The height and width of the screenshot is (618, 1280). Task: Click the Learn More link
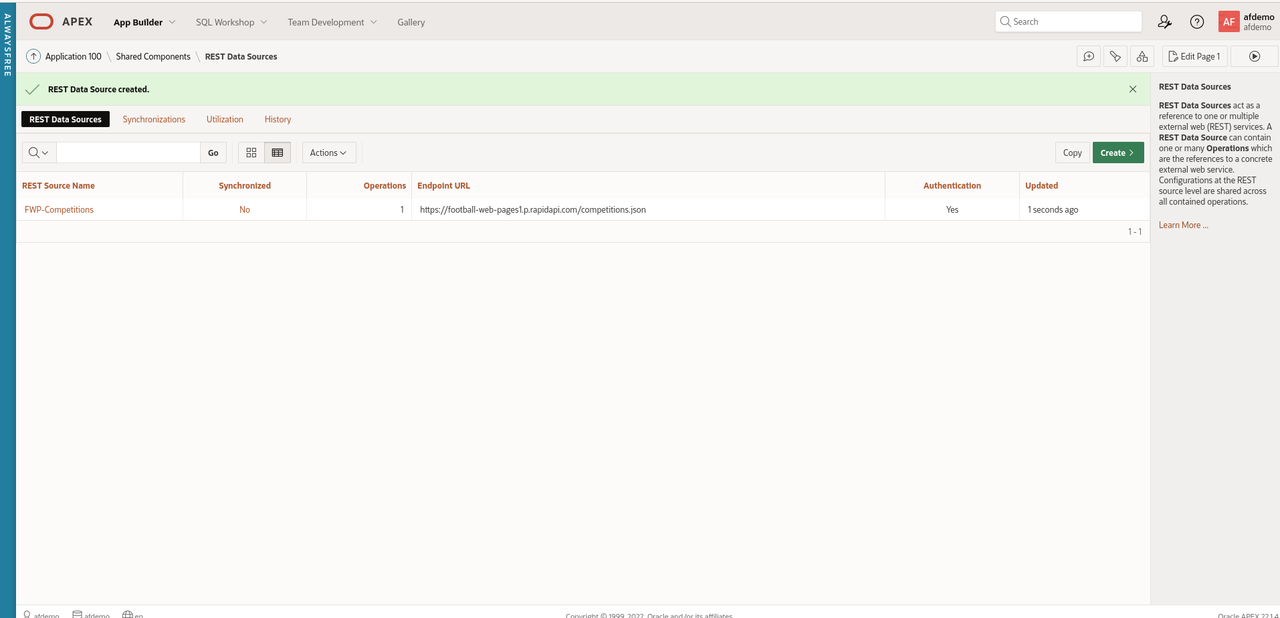(x=1182, y=225)
